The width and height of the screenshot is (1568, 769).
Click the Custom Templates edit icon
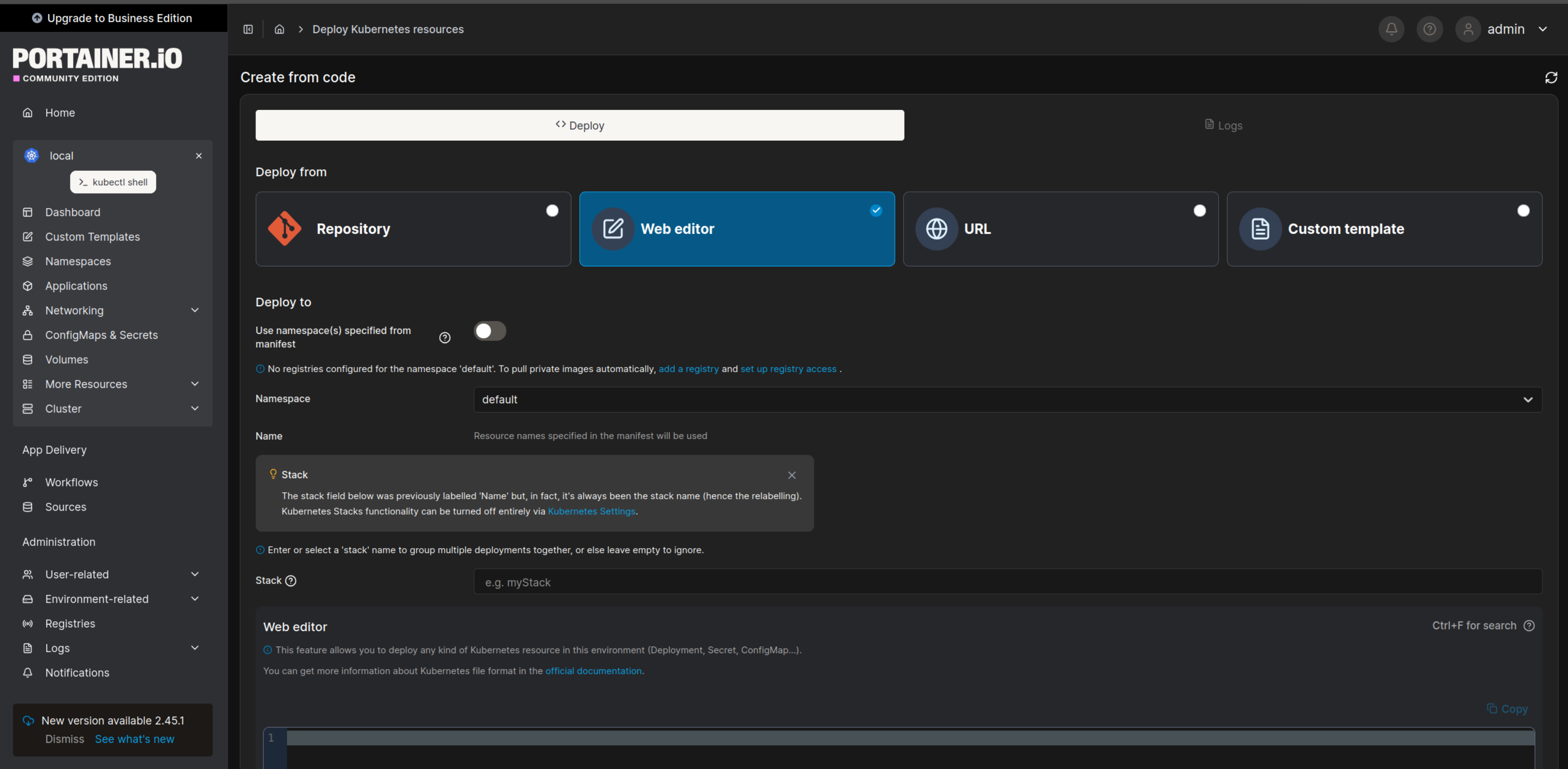27,237
